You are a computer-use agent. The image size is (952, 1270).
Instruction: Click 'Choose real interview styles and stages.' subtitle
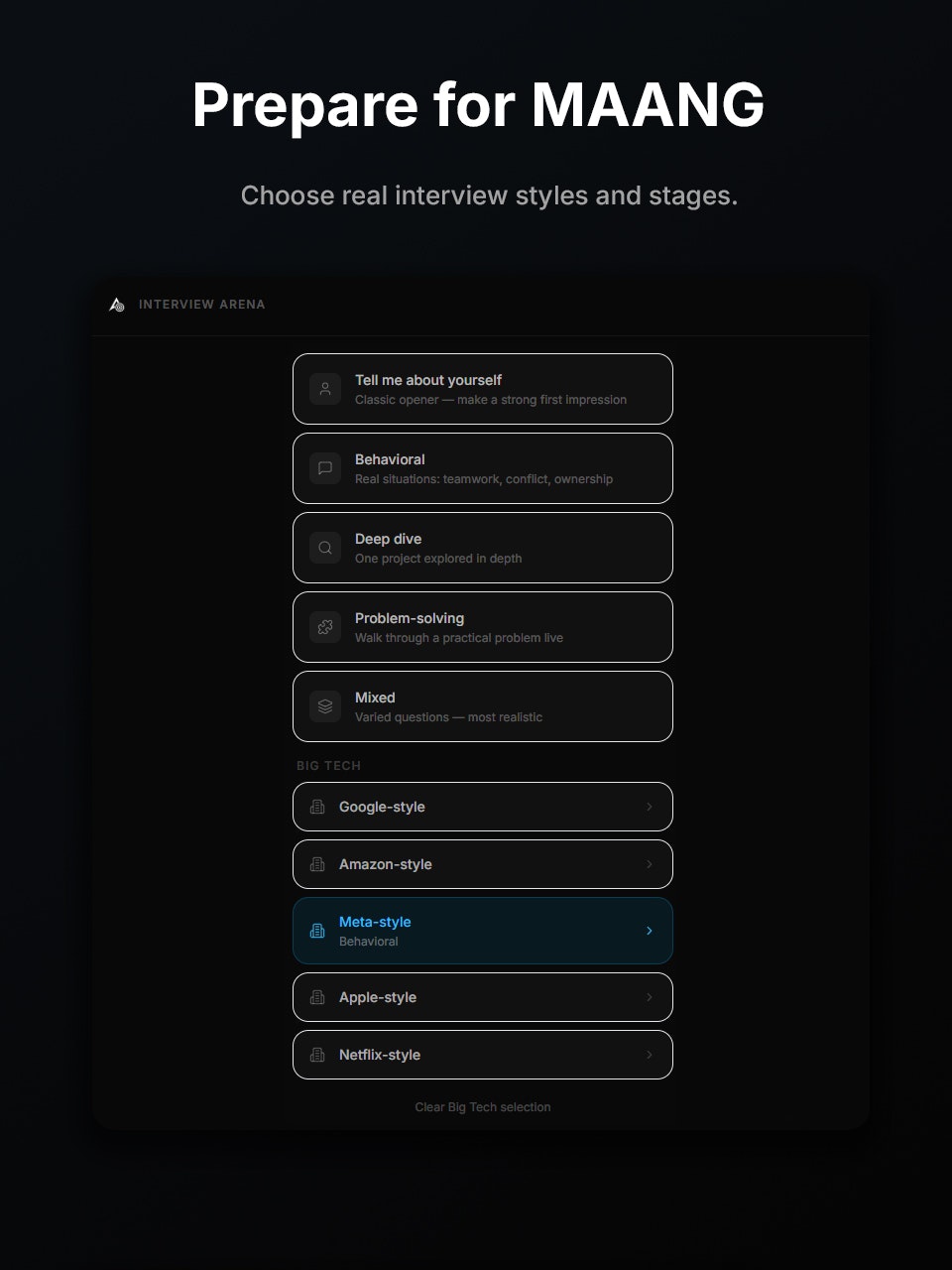489,195
